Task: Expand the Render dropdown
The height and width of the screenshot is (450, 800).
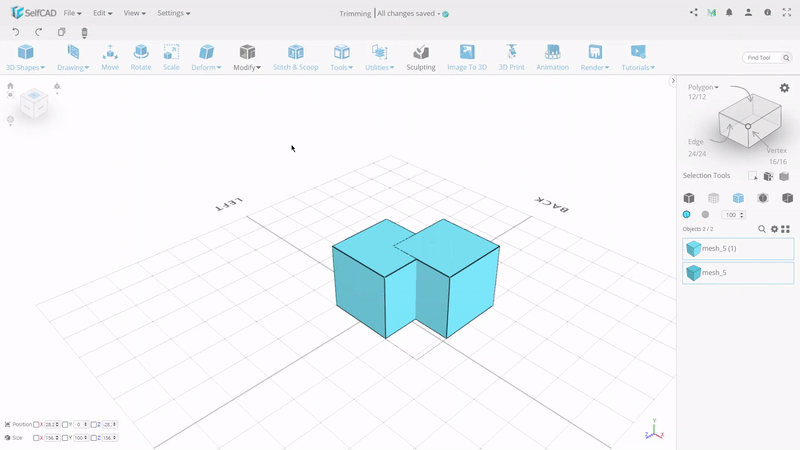Action: pyautogui.click(x=595, y=57)
